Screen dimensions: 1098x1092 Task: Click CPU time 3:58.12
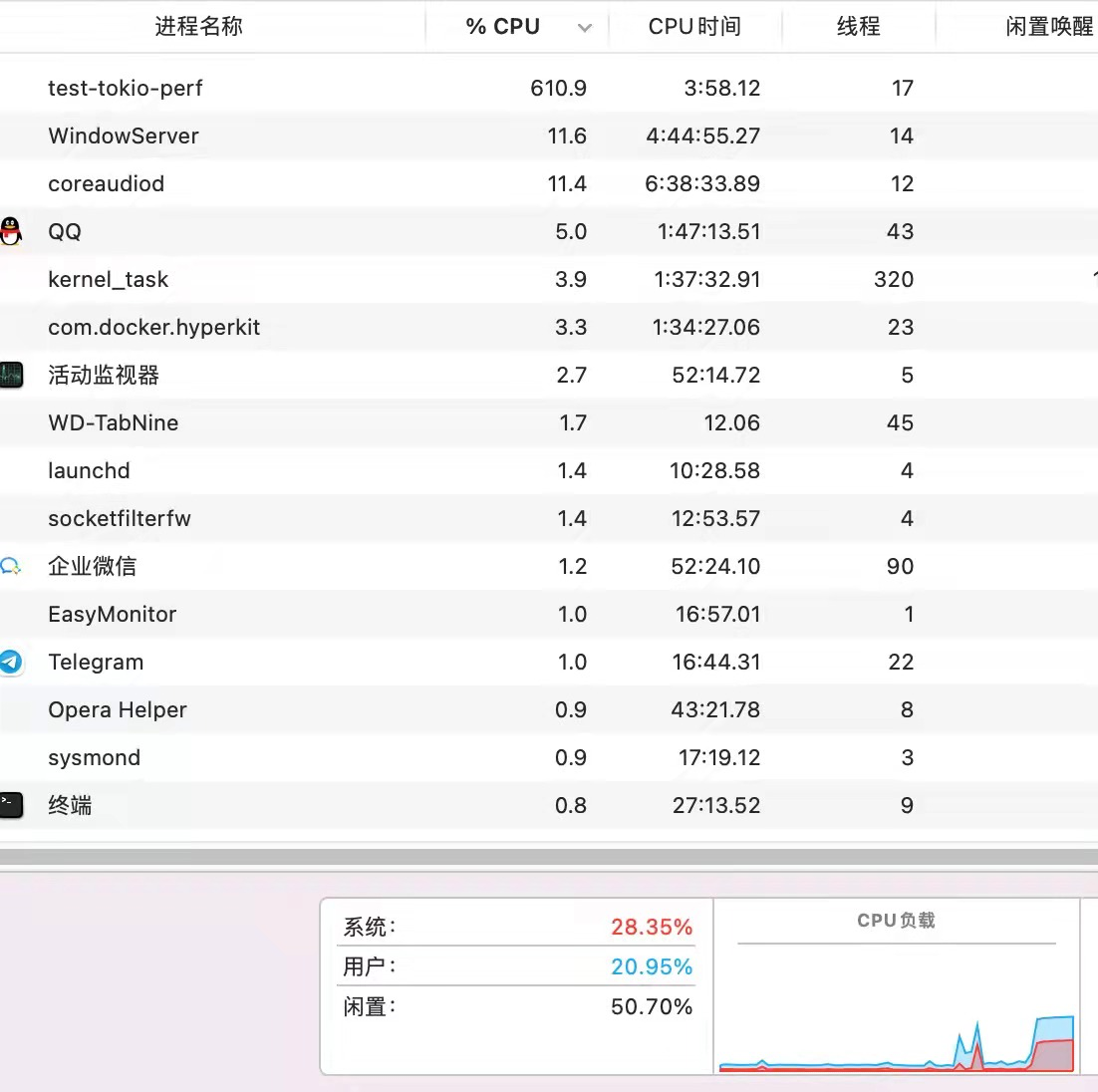722,89
